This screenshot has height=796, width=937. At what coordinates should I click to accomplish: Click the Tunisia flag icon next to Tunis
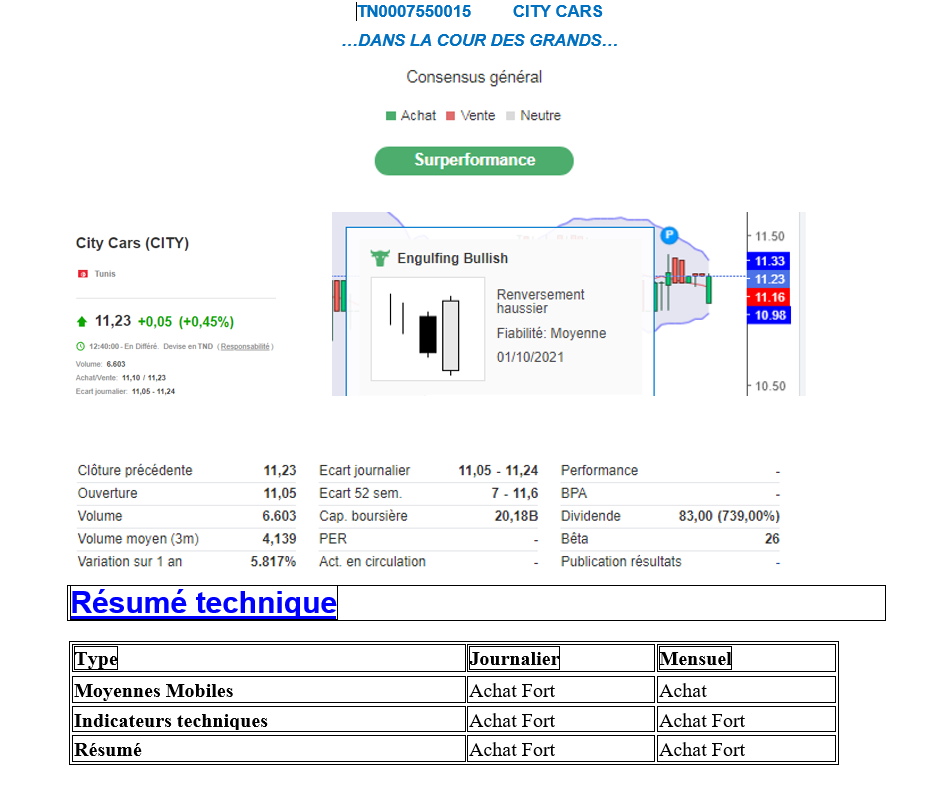[82, 274]
